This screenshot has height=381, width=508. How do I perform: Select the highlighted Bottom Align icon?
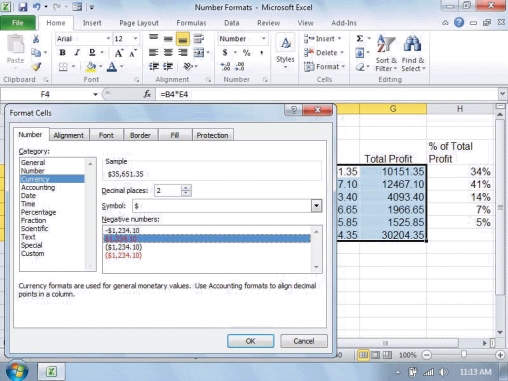click(183, 39)
